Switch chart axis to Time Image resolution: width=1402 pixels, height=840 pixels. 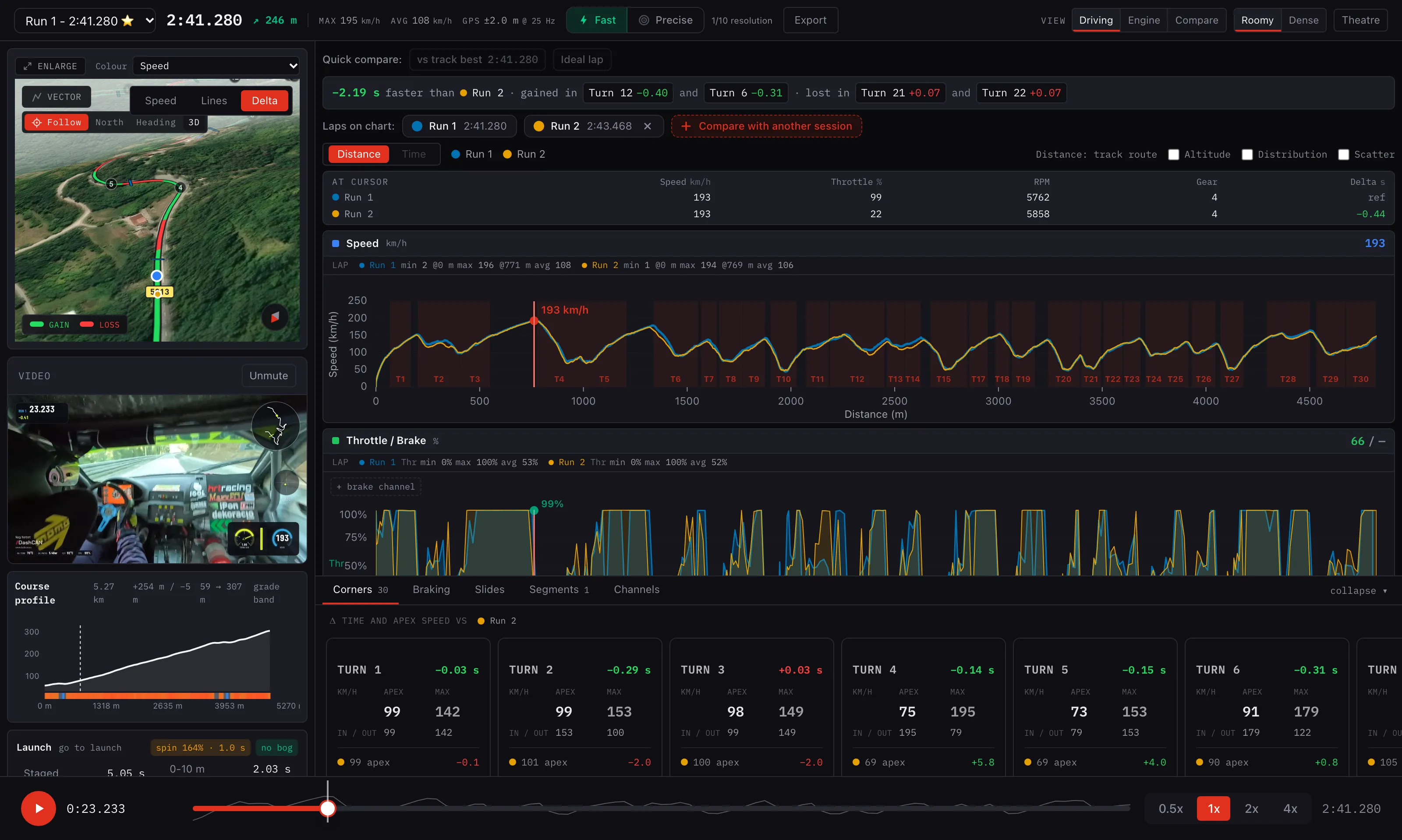(x=414, y=154)
